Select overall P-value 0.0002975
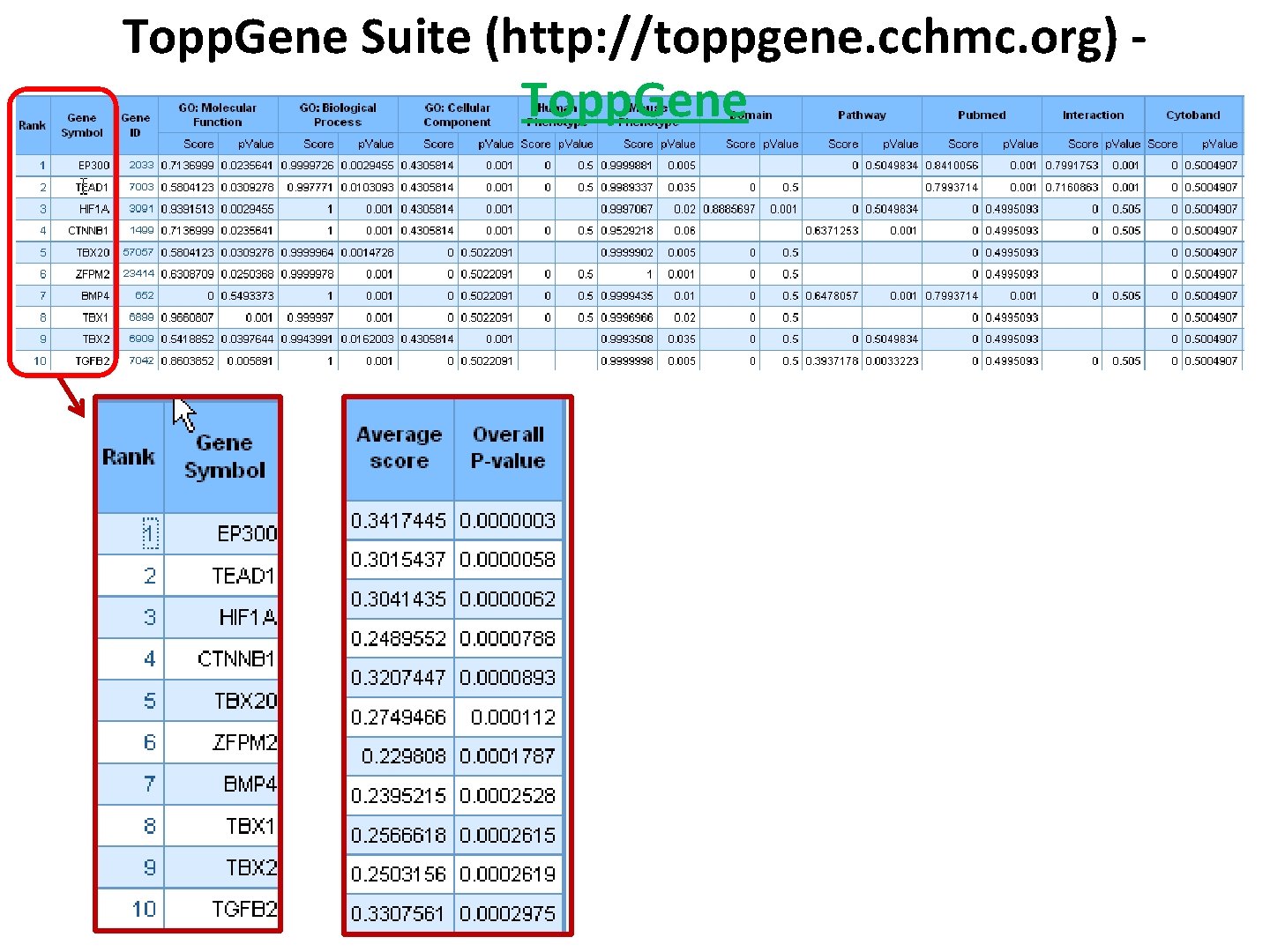 tap(508, 914)
